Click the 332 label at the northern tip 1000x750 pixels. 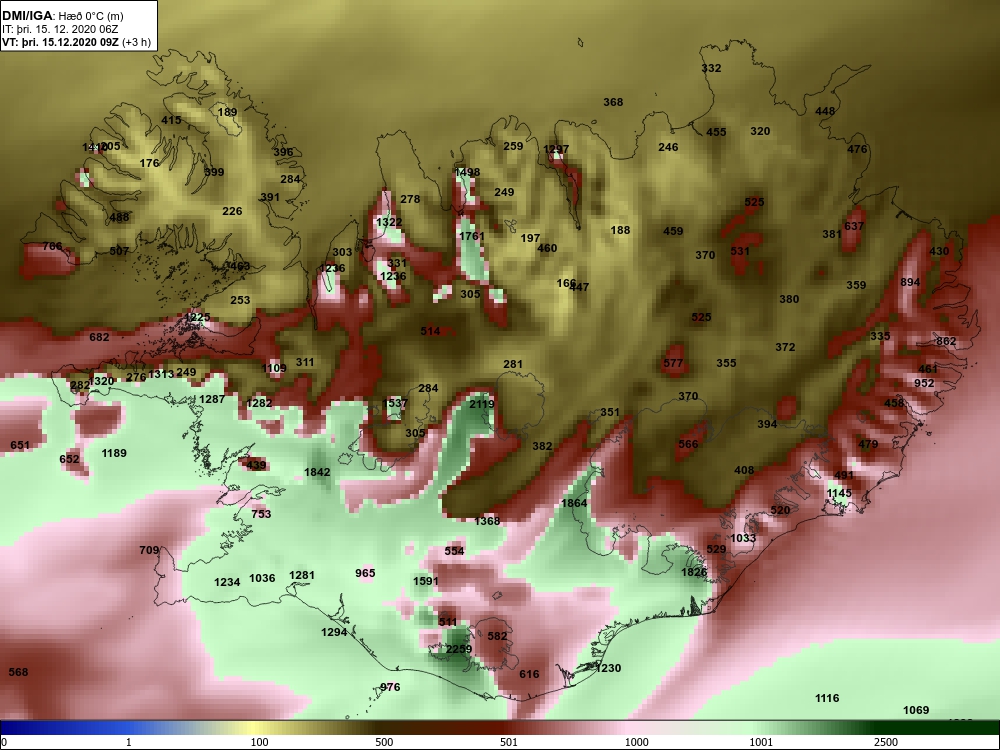pyautogui.click(x=711, y=68)
